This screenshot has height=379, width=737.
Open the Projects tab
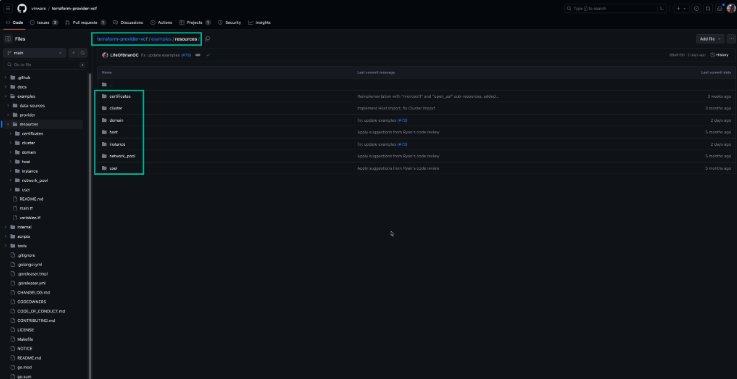[x=195, y=23]
